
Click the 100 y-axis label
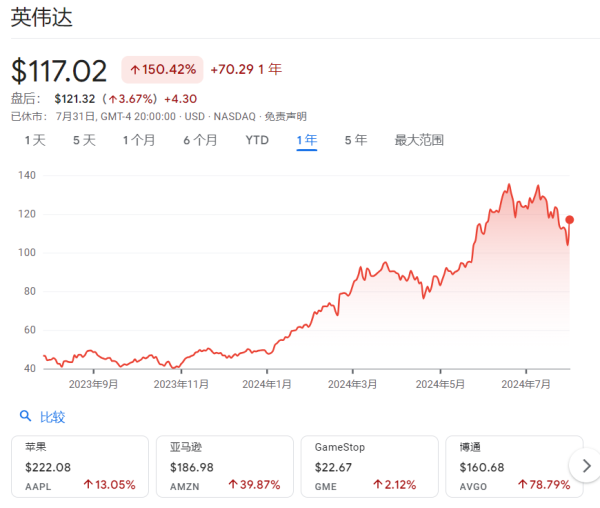point(27,252)
